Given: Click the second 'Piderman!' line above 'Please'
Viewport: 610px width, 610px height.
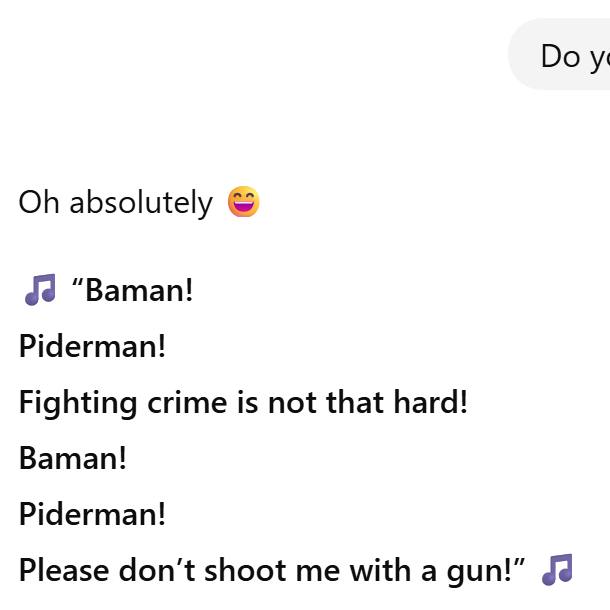Looking at the screenshot, I should tap(92, 514).
